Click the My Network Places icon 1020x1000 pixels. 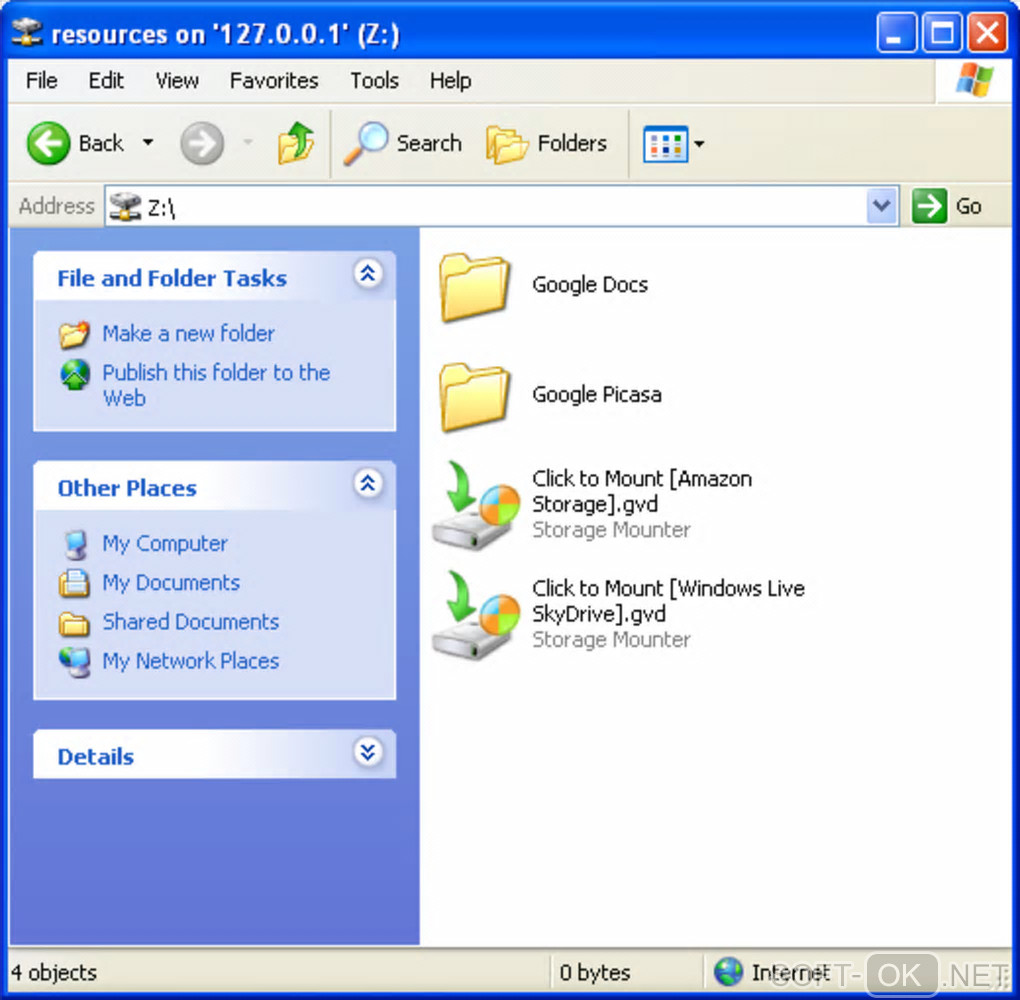75,662
